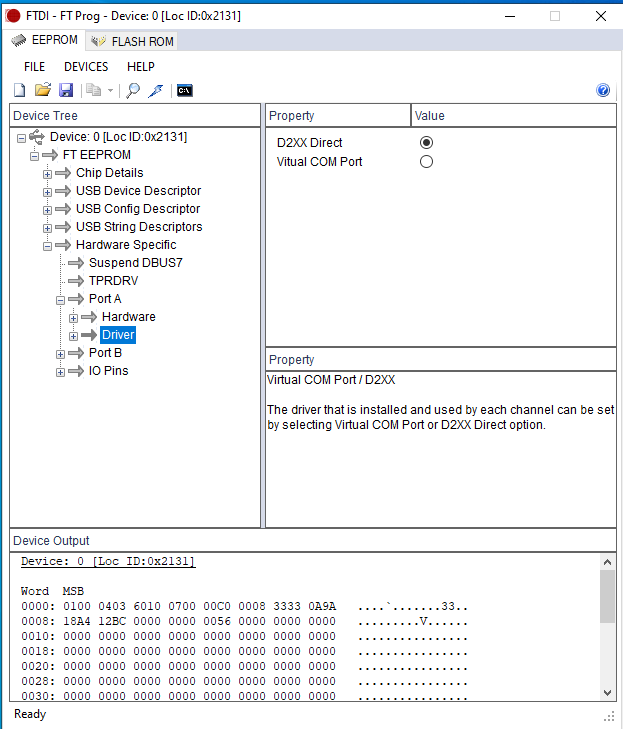
Task: Select the D2XX Direct radio button
Action: (426, 143)
